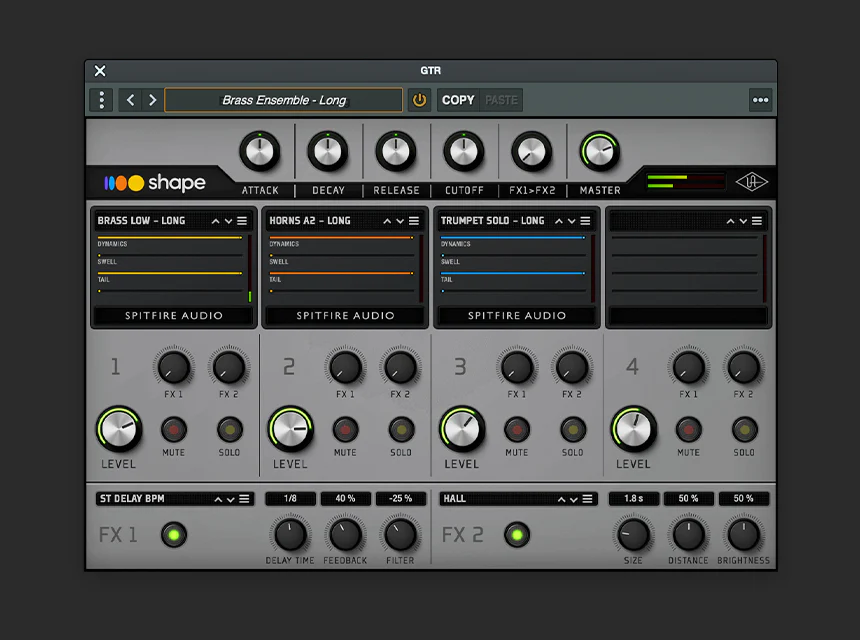The width and height of the screenshot is (860, 640).
Task: Open the Horns A2 - Long sound list menu
Action: (414, 221)
